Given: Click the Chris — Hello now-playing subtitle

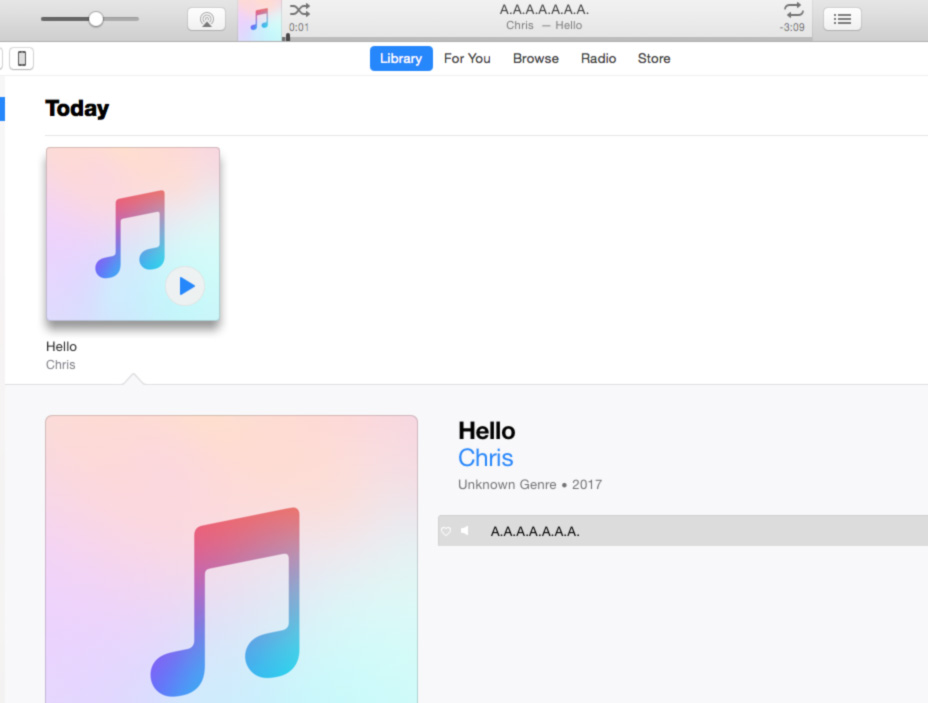Looking at the screenshot, I should pos(544,25).
